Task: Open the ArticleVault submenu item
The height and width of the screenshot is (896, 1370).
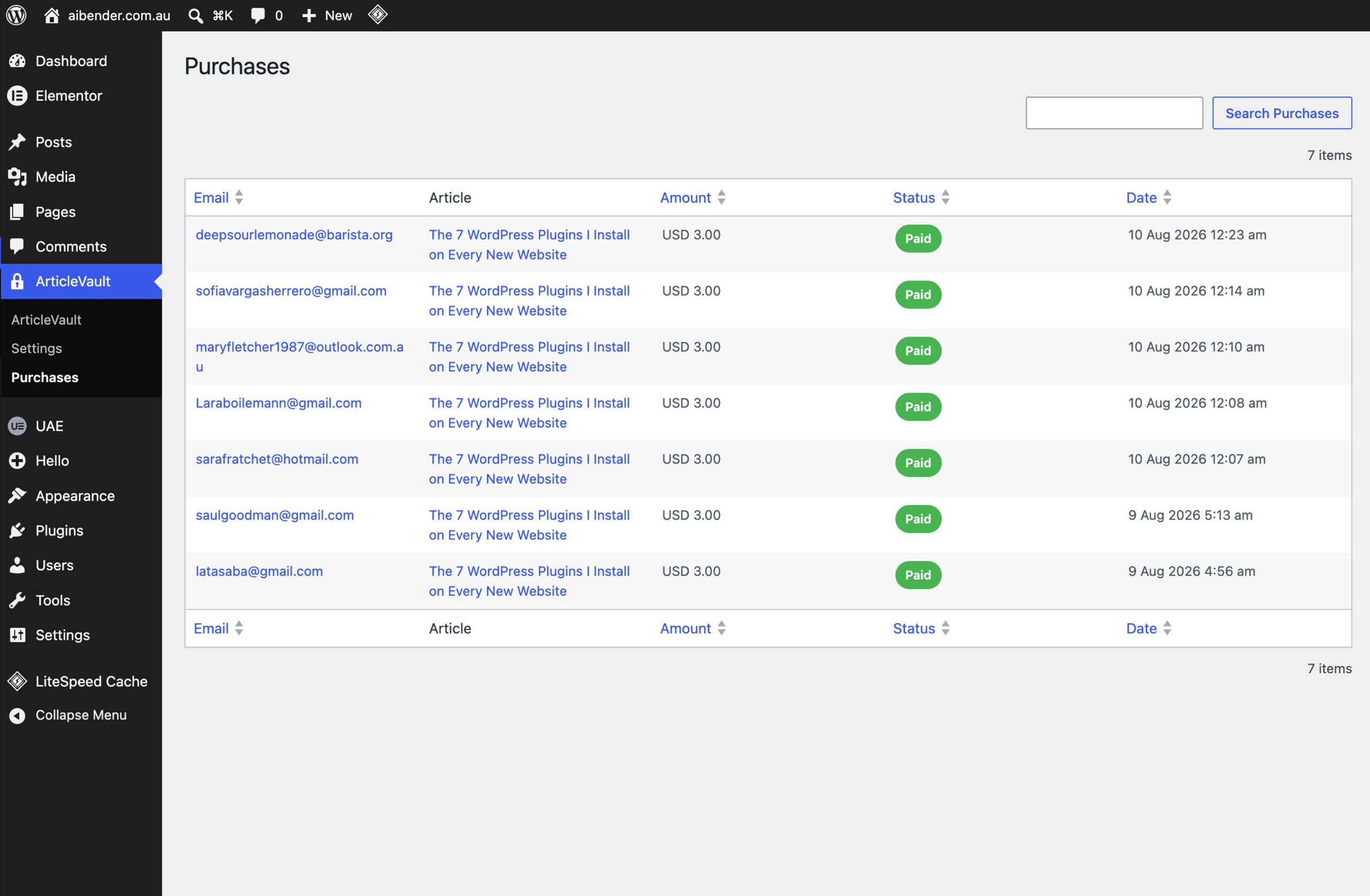Action: (x=46, y=320)
